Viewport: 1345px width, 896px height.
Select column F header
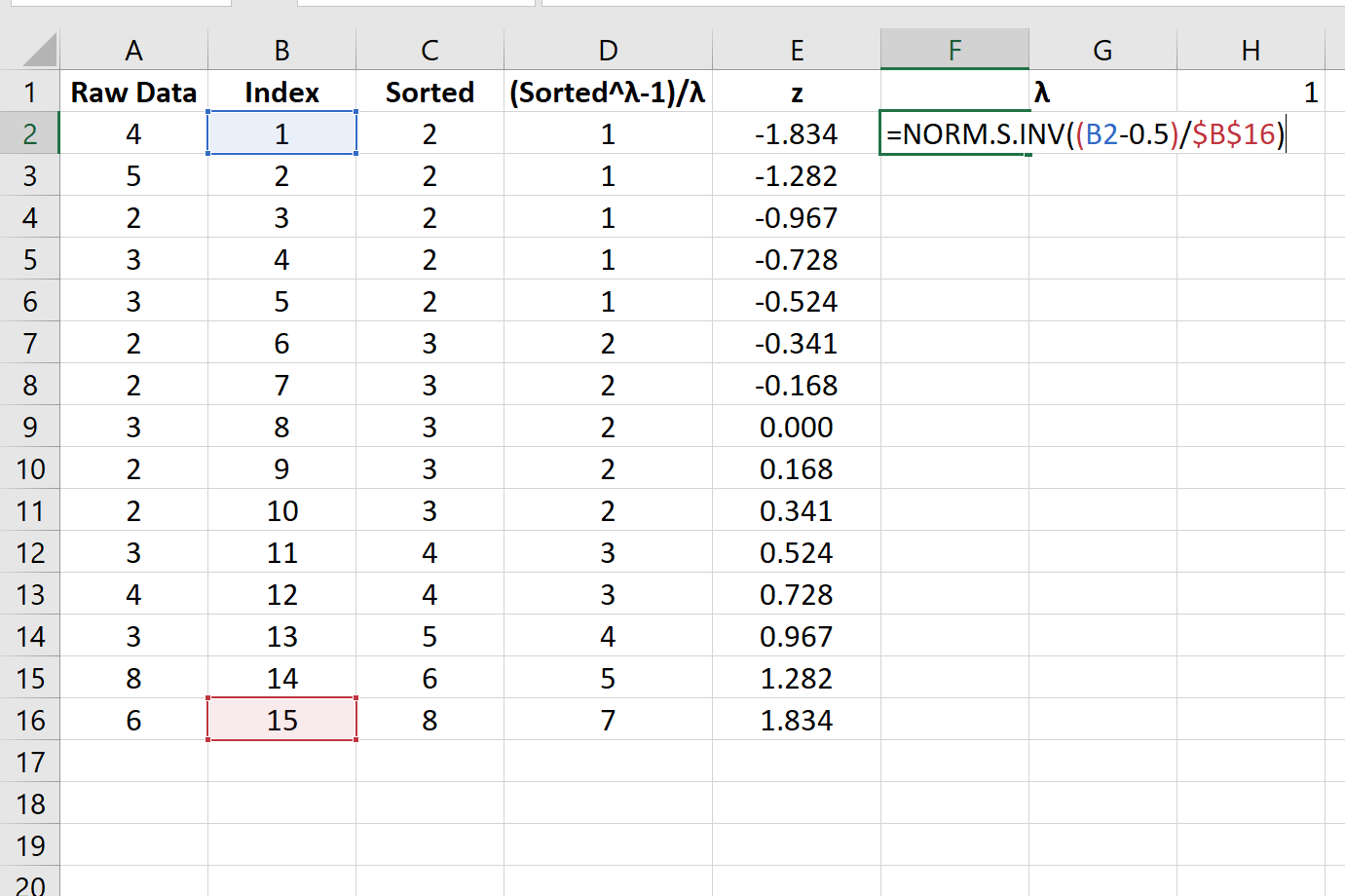(954, 50)
